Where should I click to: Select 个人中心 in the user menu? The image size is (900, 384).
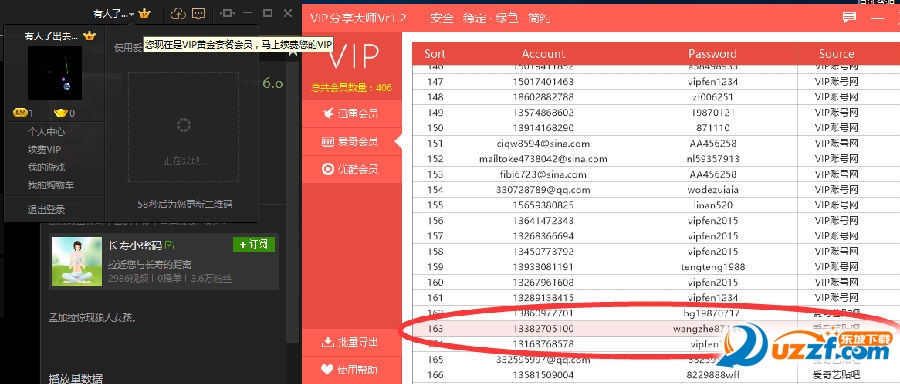[x=46, y=131]
